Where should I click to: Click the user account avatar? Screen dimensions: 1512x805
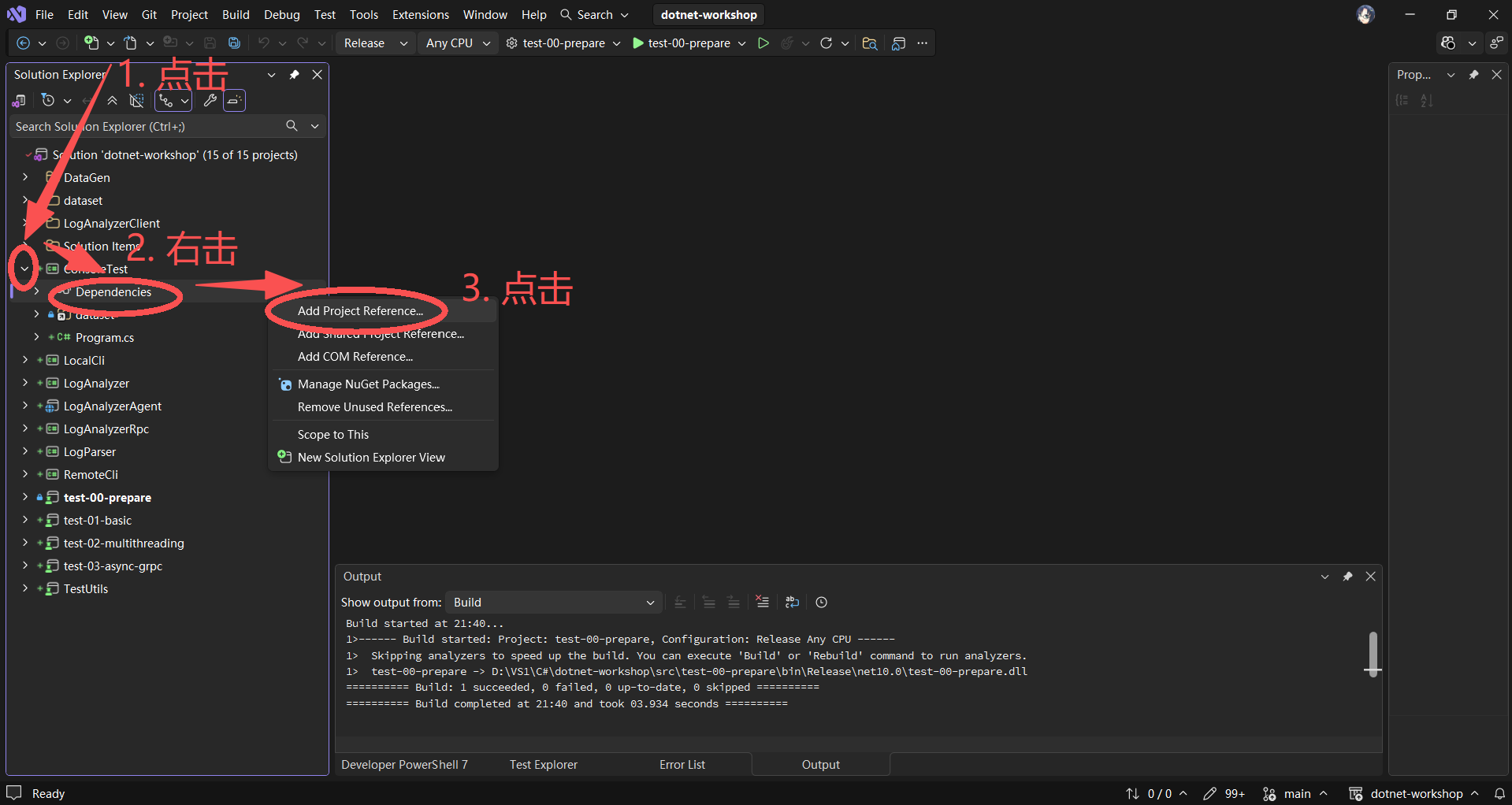(x=1365, y=14)
